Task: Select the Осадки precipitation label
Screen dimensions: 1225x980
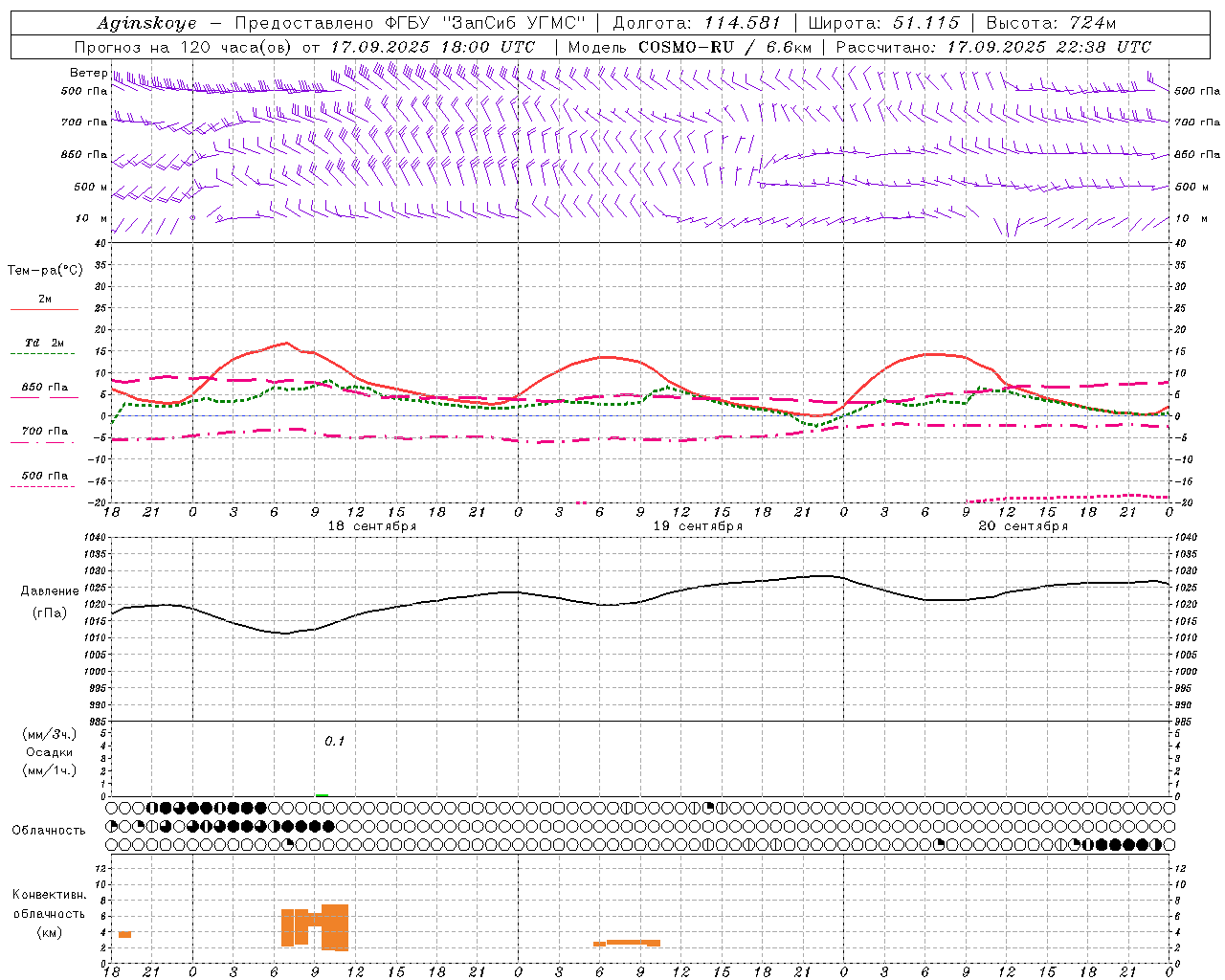Action: coord(50,752)
